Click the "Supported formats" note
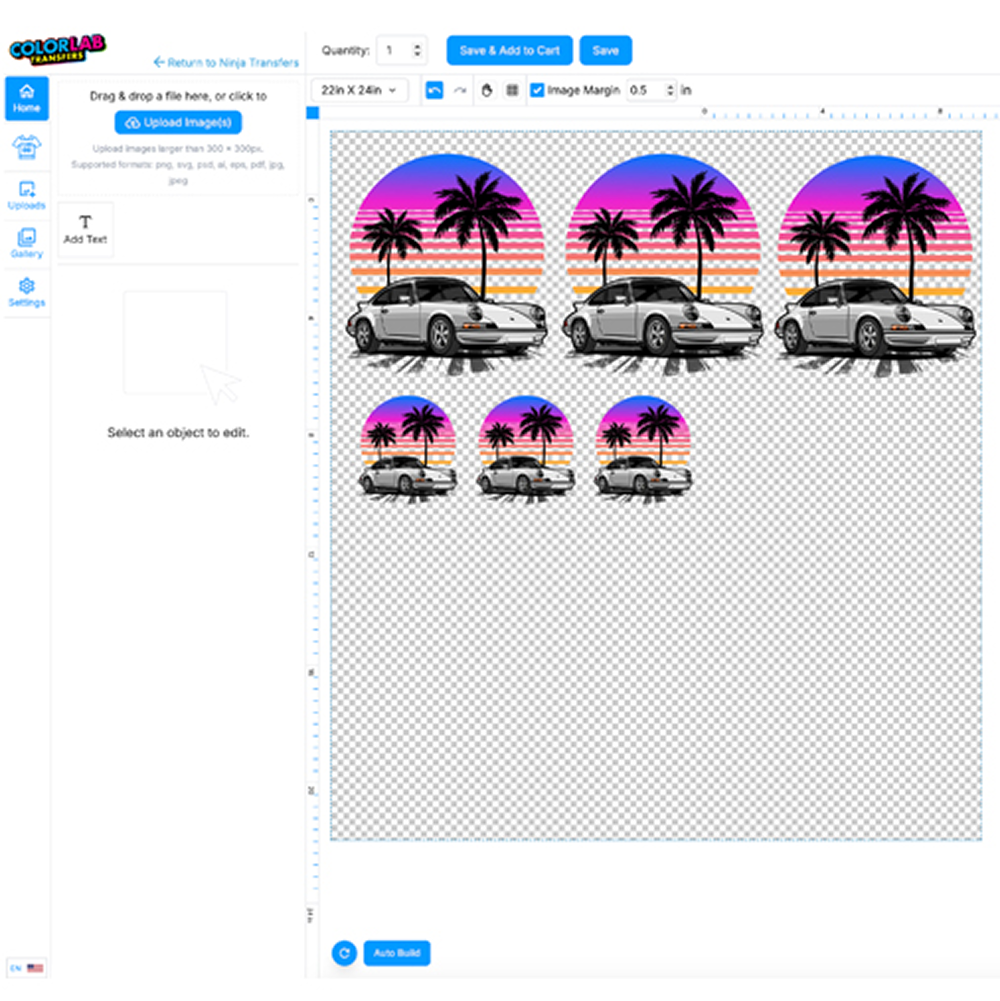The width and height of the screenshot is (1000, 1001). pos(178,172)
